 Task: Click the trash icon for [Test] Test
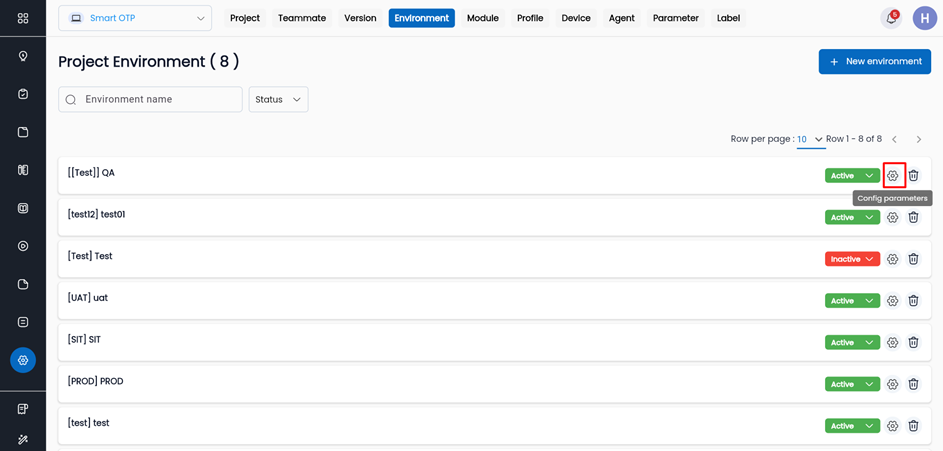coord(913,259)
